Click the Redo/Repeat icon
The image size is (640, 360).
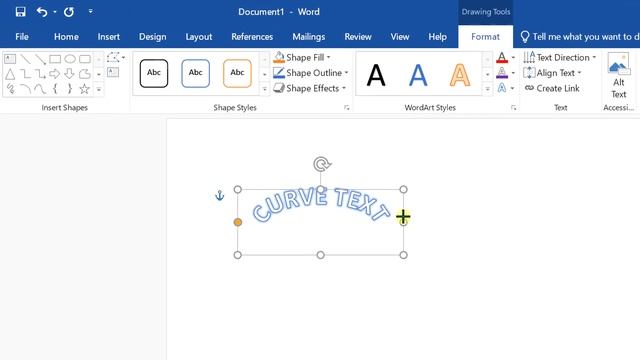(69, 11)
